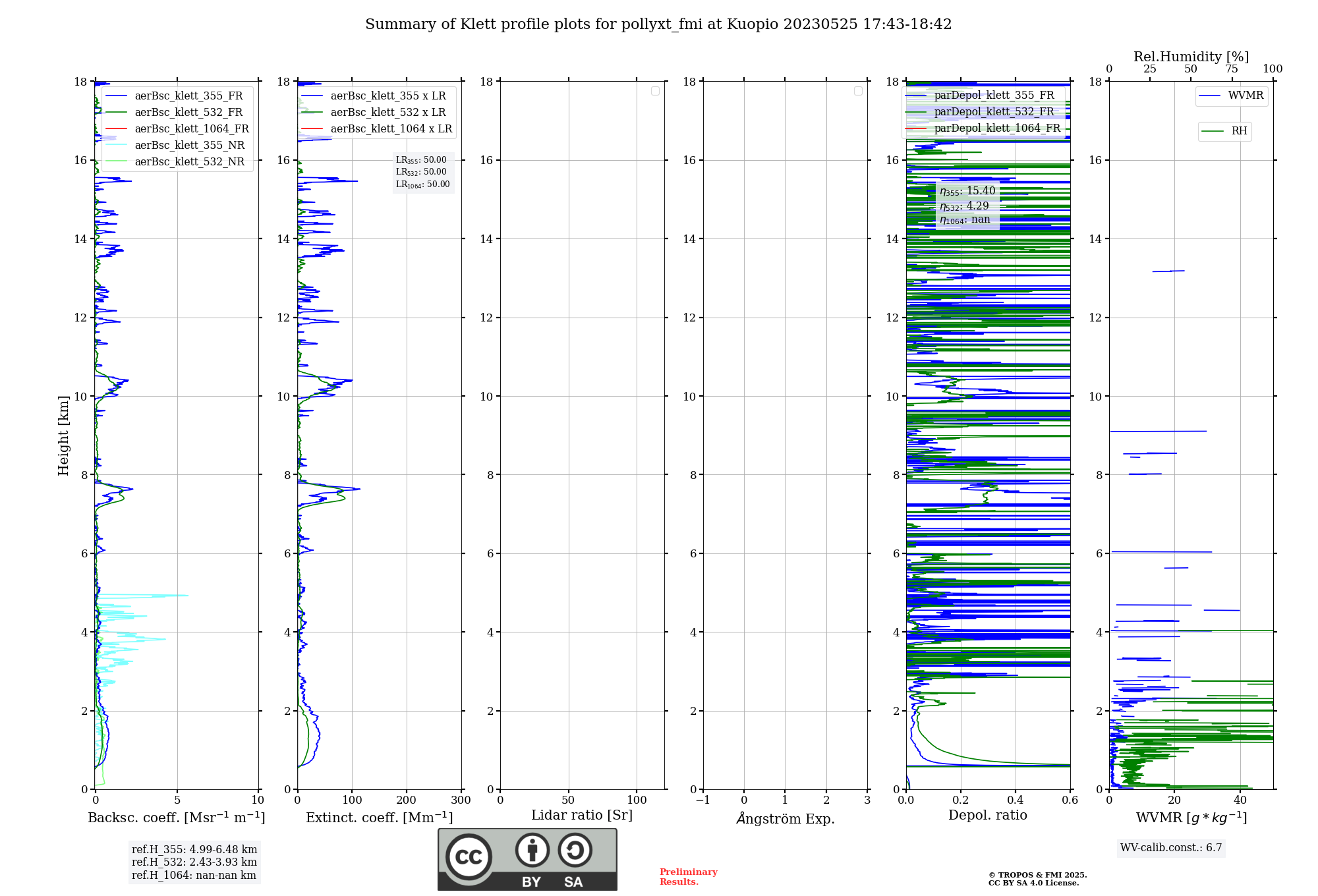Viewport: 1318px width, 896px height.
Task: Click the LR532: 50.00 annotation
Action: 421,172
